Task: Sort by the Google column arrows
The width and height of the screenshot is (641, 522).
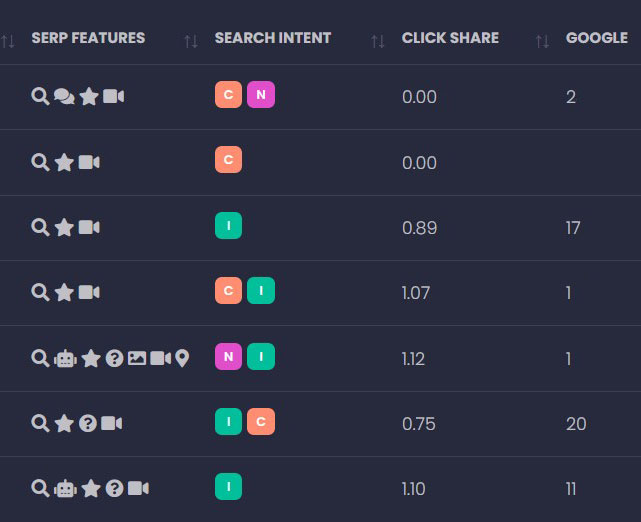Action: point(543,41)
